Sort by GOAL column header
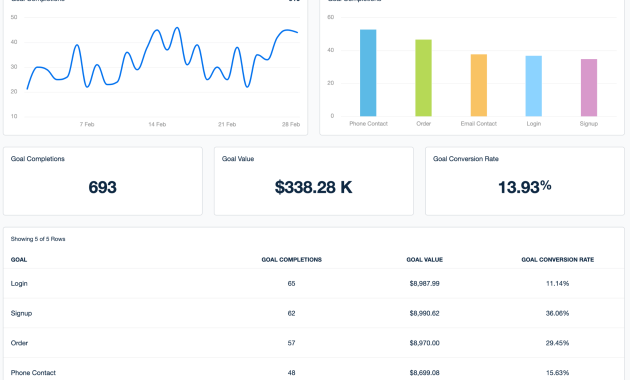This screenshot has height=380, width=630. tap(19, 259)
